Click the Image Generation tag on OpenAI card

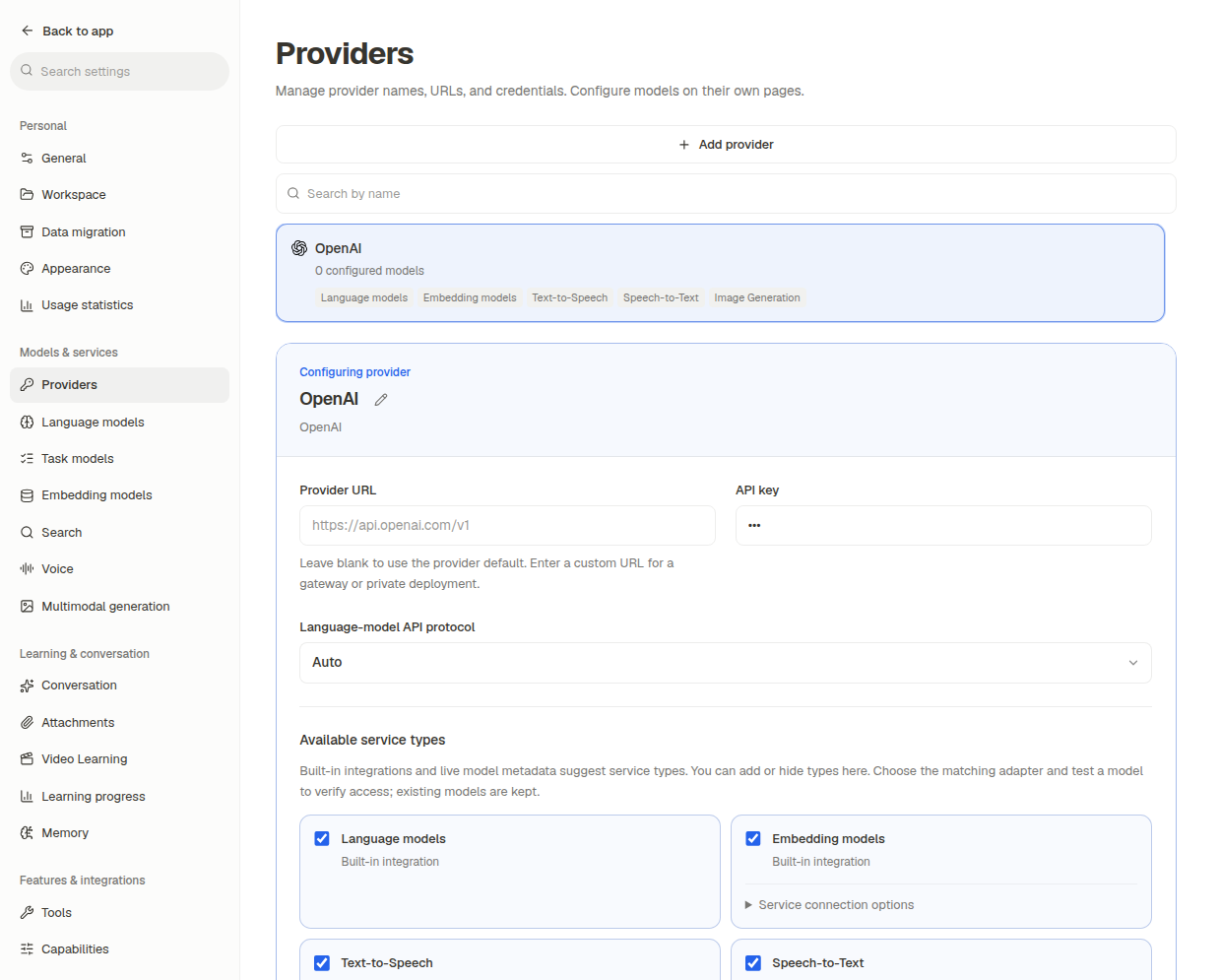(x=757, y=297)
